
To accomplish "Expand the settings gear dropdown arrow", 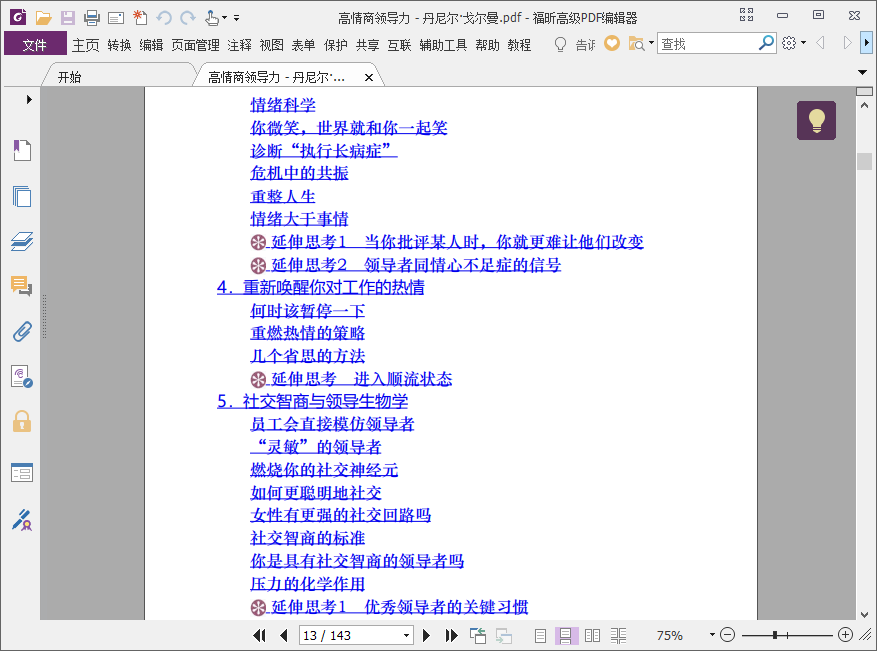I will [804, 43].
